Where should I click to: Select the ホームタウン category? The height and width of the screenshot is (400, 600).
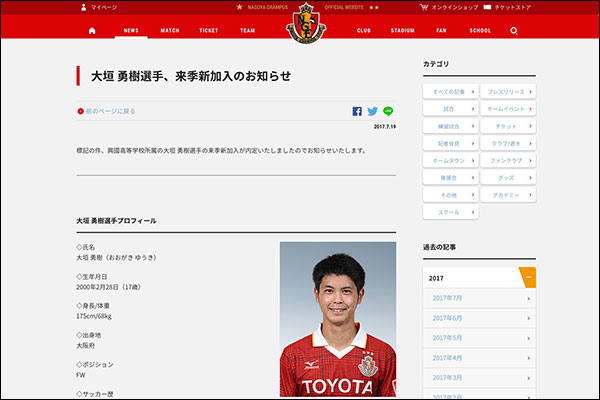(x=451, y=161)
